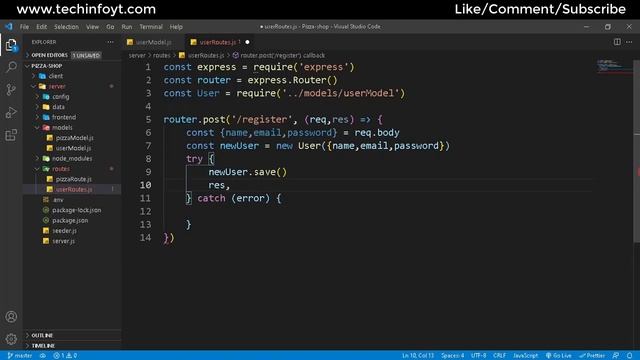
Task: Open the Terminal menu
Action: coord(151,27)
